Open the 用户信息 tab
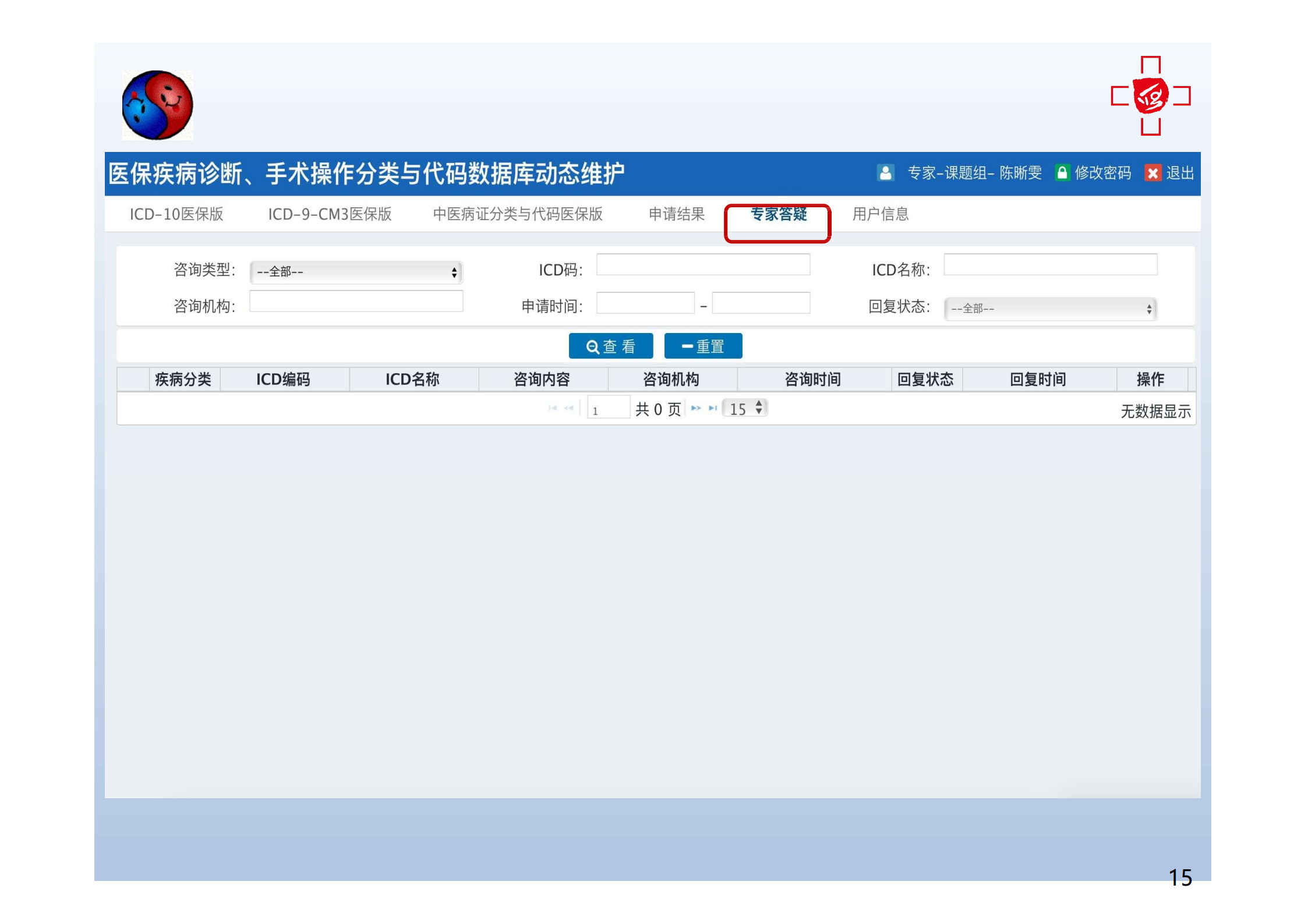Screen dimensions: 1308x924 point(881,214)
